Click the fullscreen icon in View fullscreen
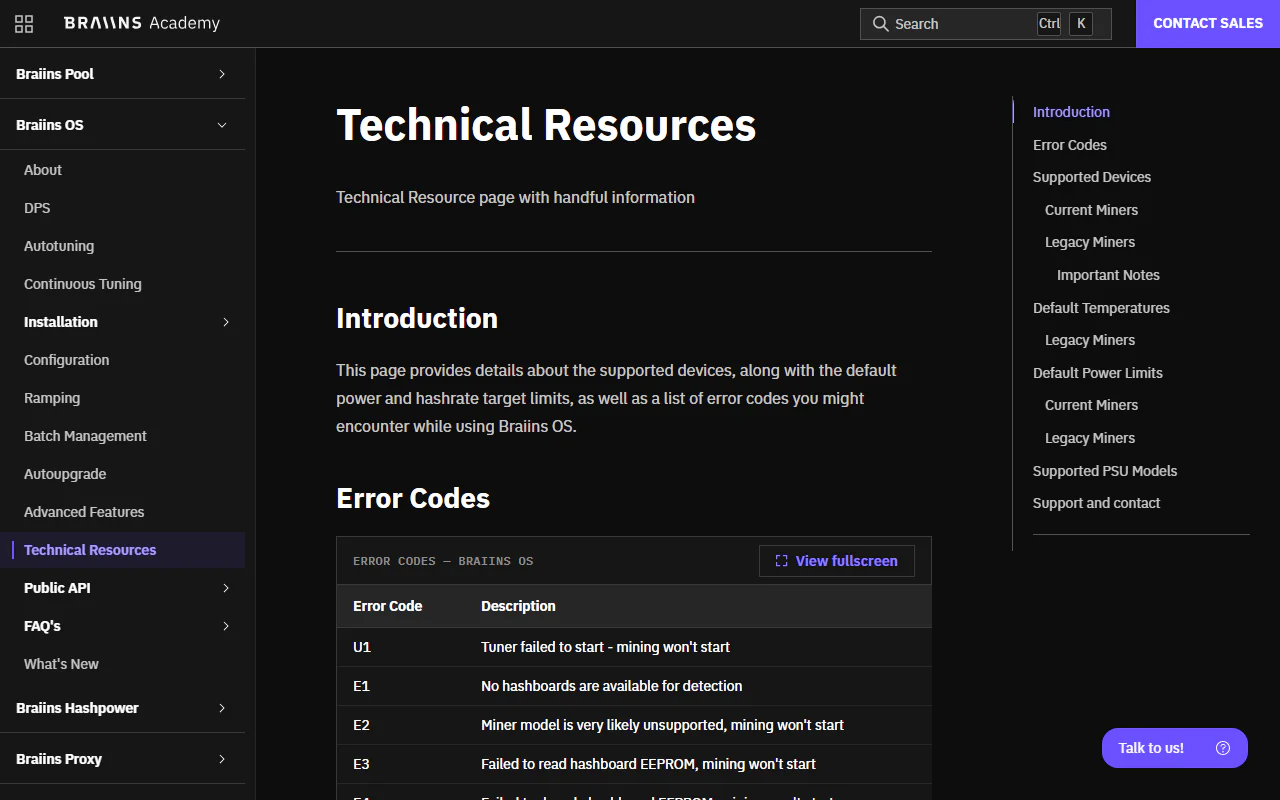 (x=782, y=561)
